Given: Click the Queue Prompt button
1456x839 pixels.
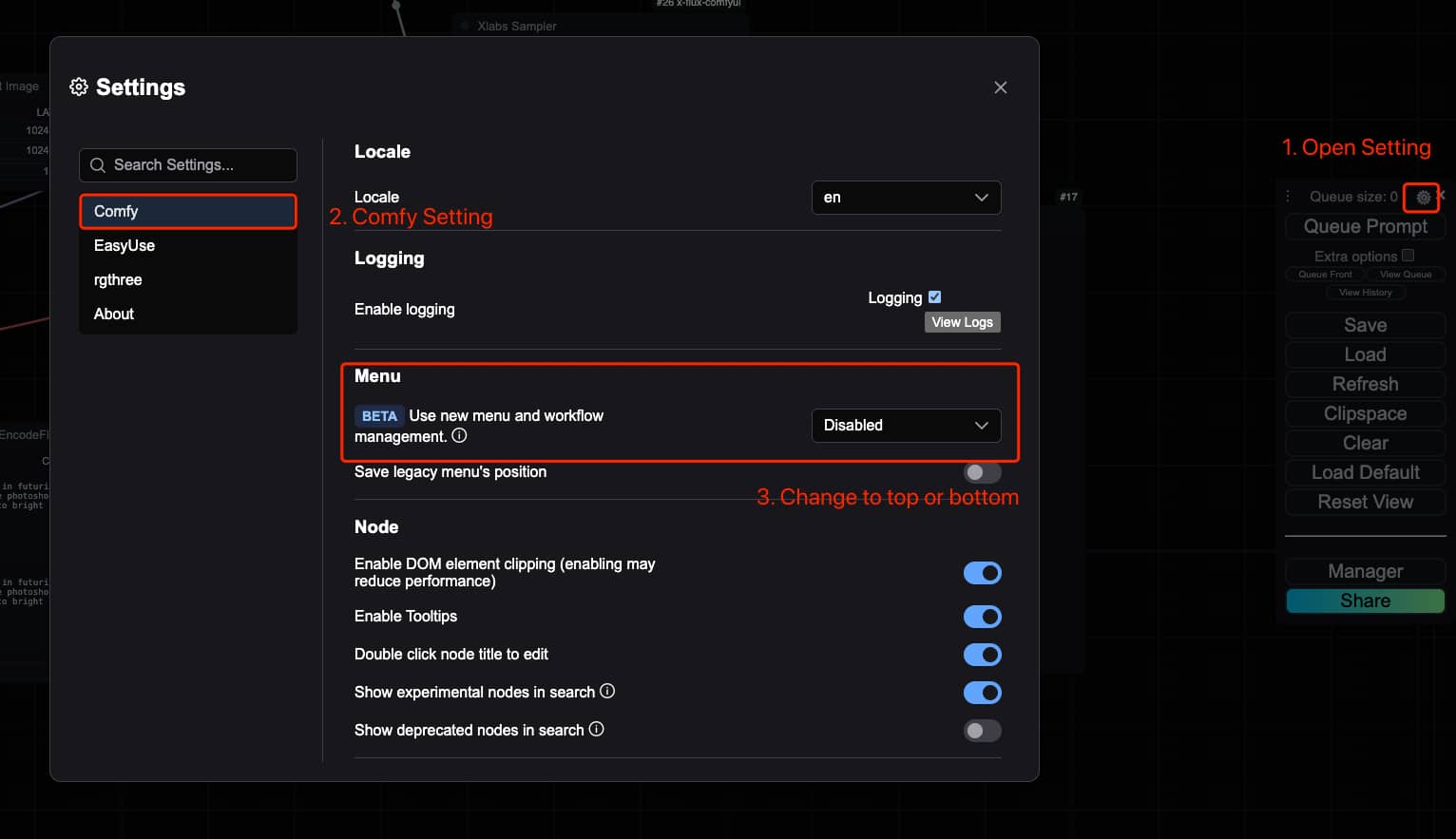Looking at the screenshot, I should click(1365, 226).
